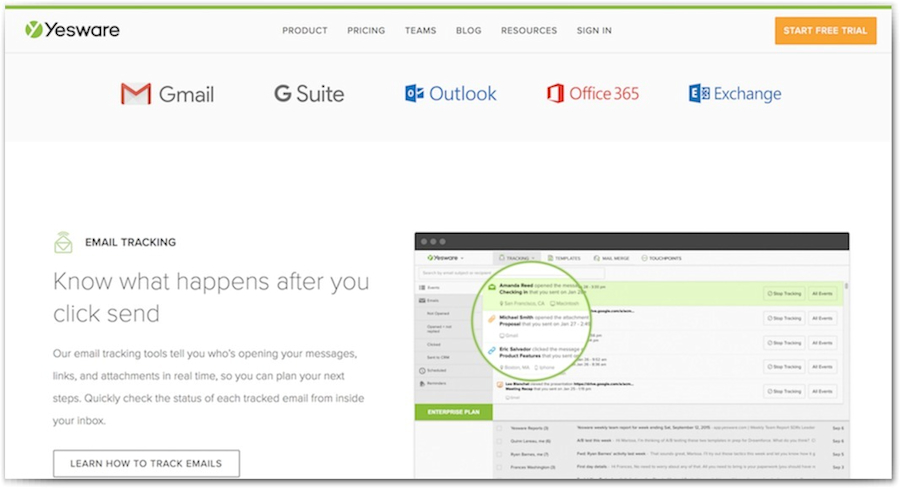Switch to the Touchpoints tab in the demo
Viewport: 900px width, 488px height.
click(661, 258)
